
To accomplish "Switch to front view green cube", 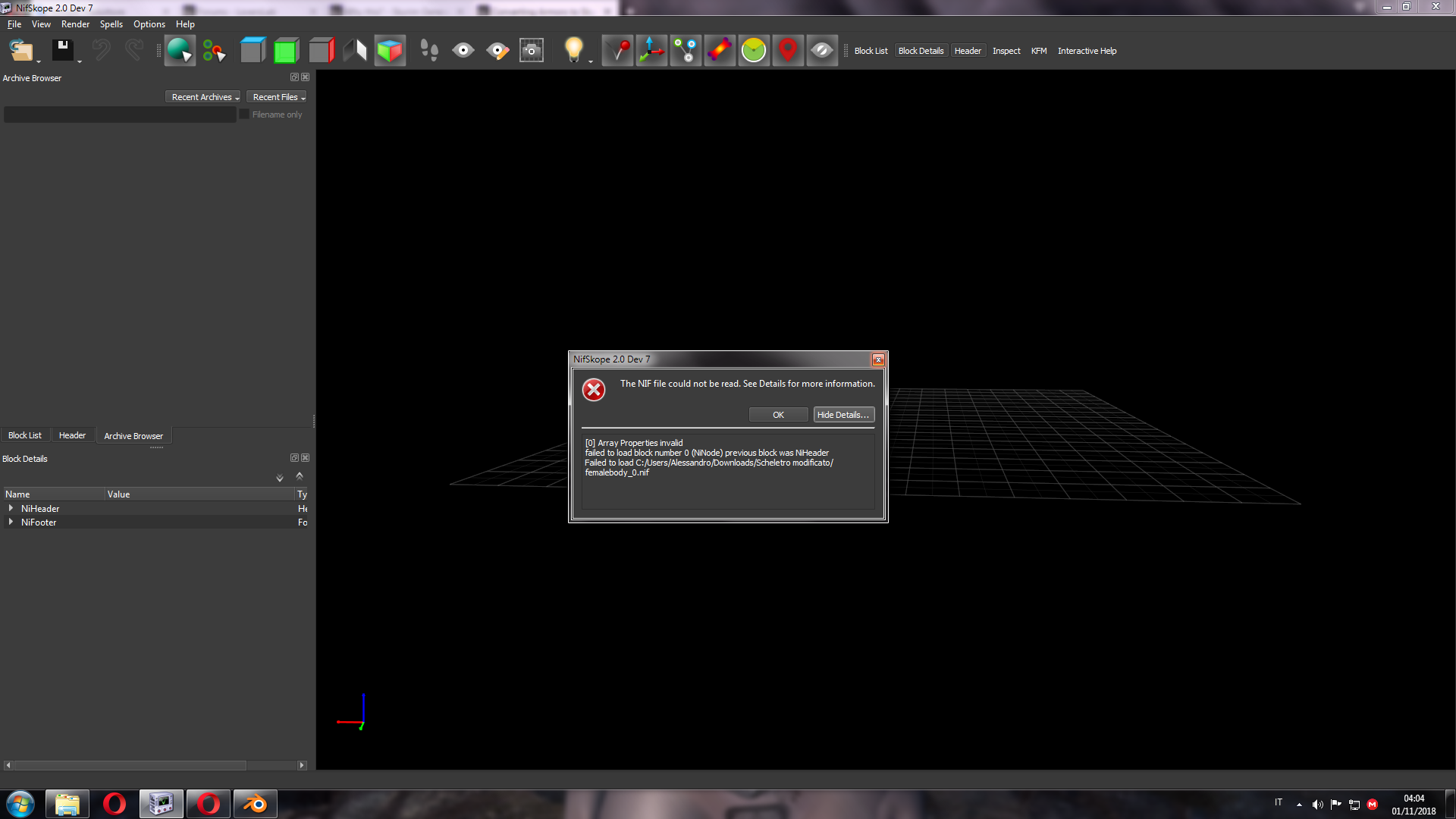I will [x=287, y=51].
